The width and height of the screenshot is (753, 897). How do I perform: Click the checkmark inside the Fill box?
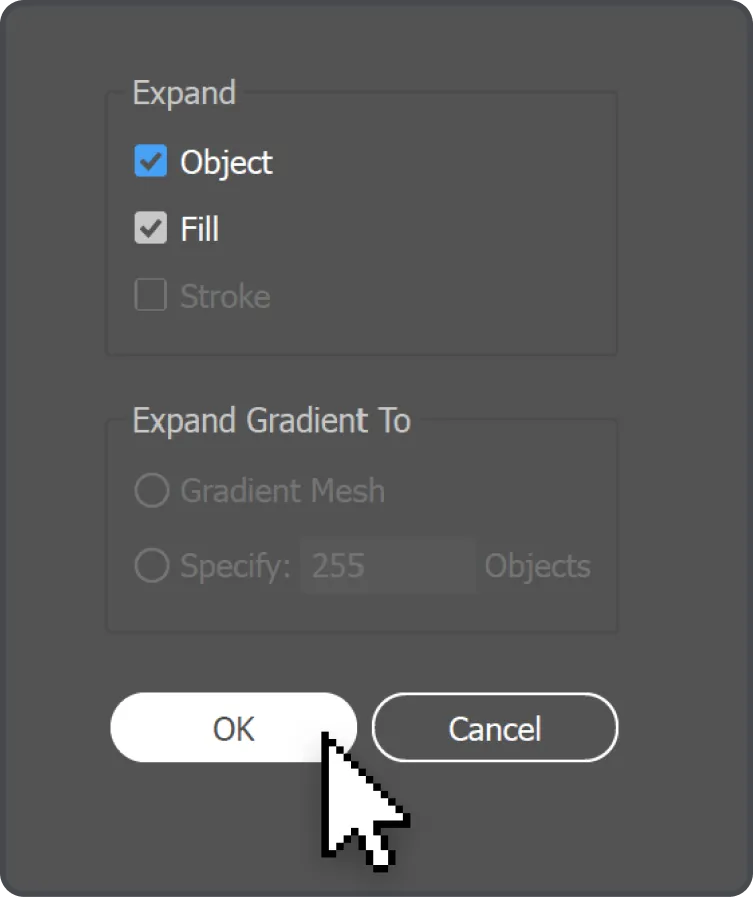150,228
